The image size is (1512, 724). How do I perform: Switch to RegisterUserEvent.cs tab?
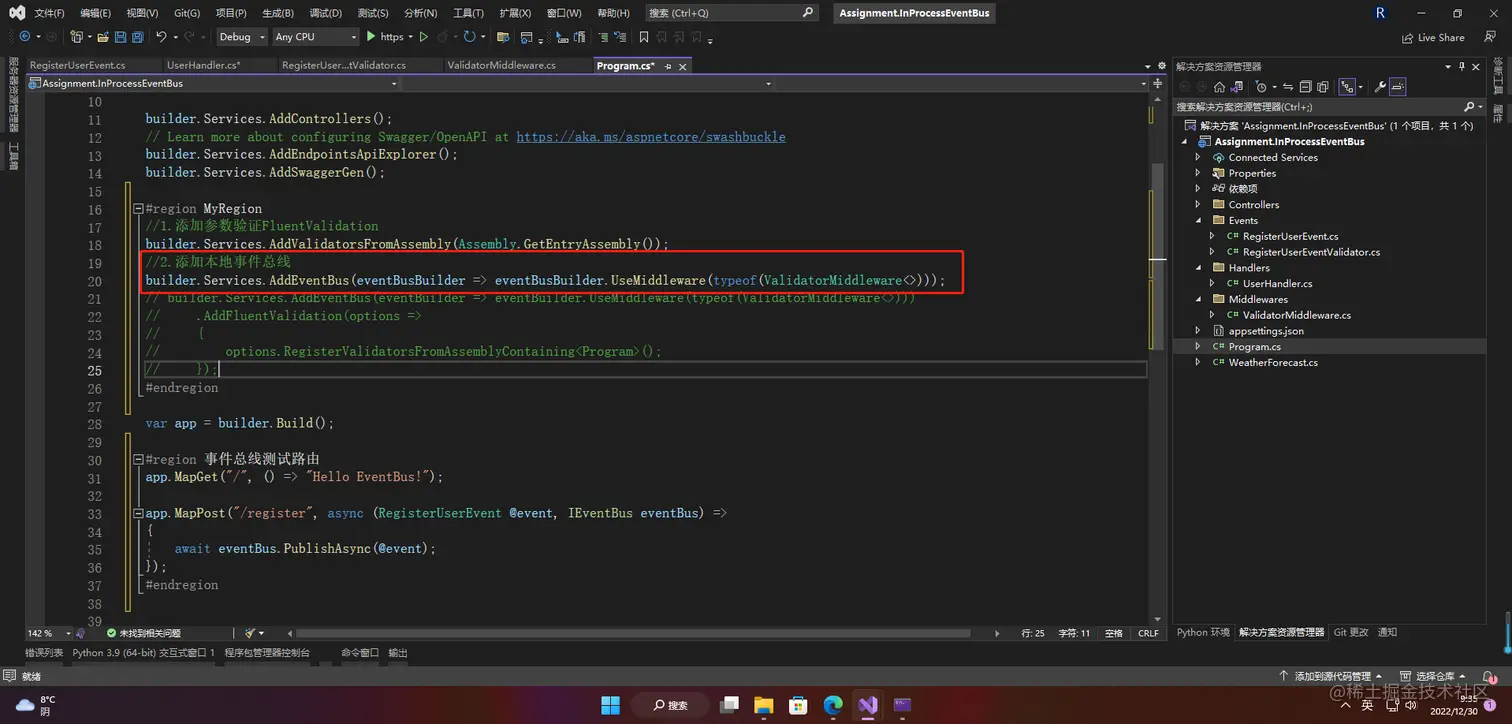(x=78, y=65)
